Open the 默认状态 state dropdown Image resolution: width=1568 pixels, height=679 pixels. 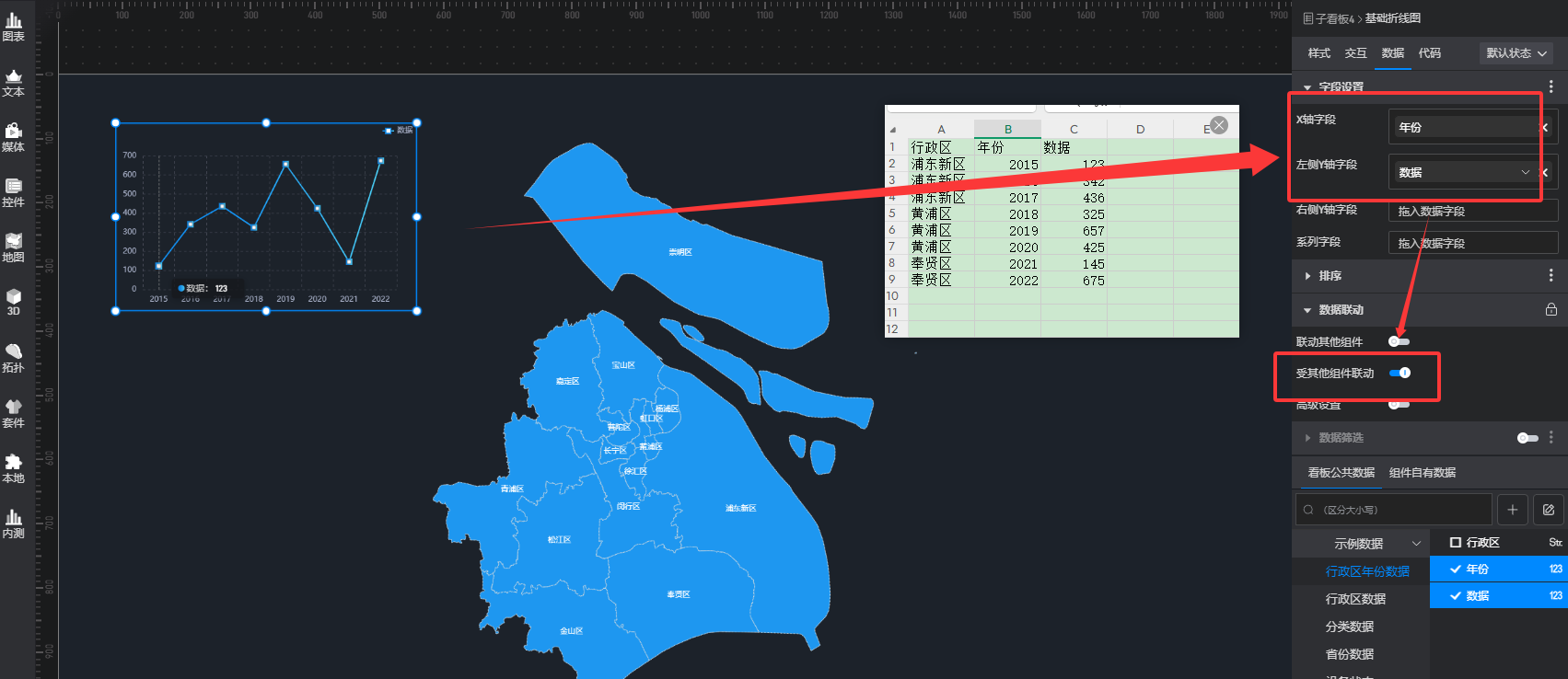[1516, 53]
